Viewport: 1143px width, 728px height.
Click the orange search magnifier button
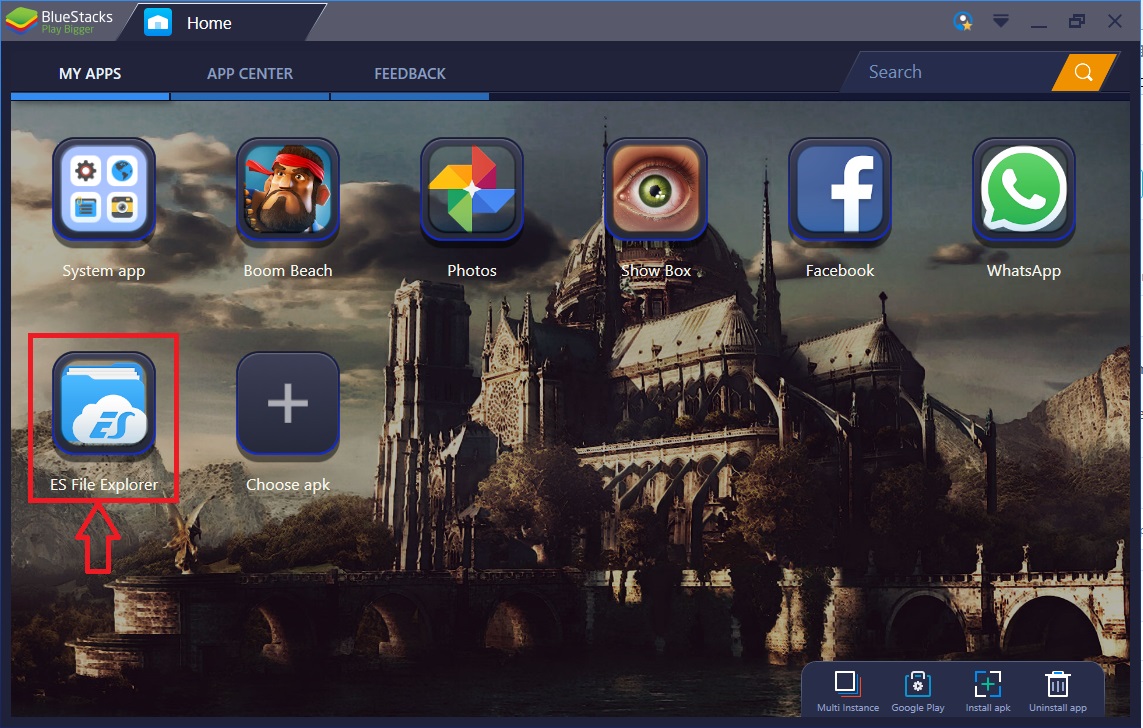(1084, 72)
